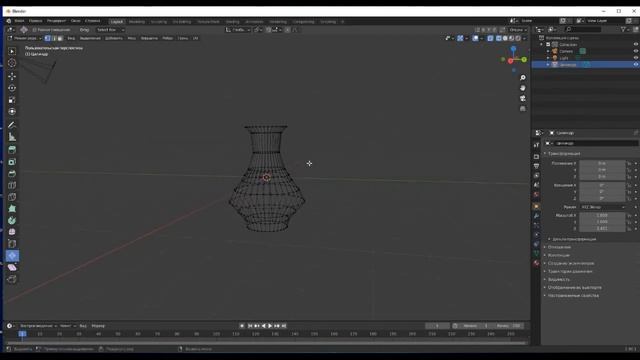Select the Smooth vertices tool
Viewport: 640px width, 360px height.
click(12, 232)
